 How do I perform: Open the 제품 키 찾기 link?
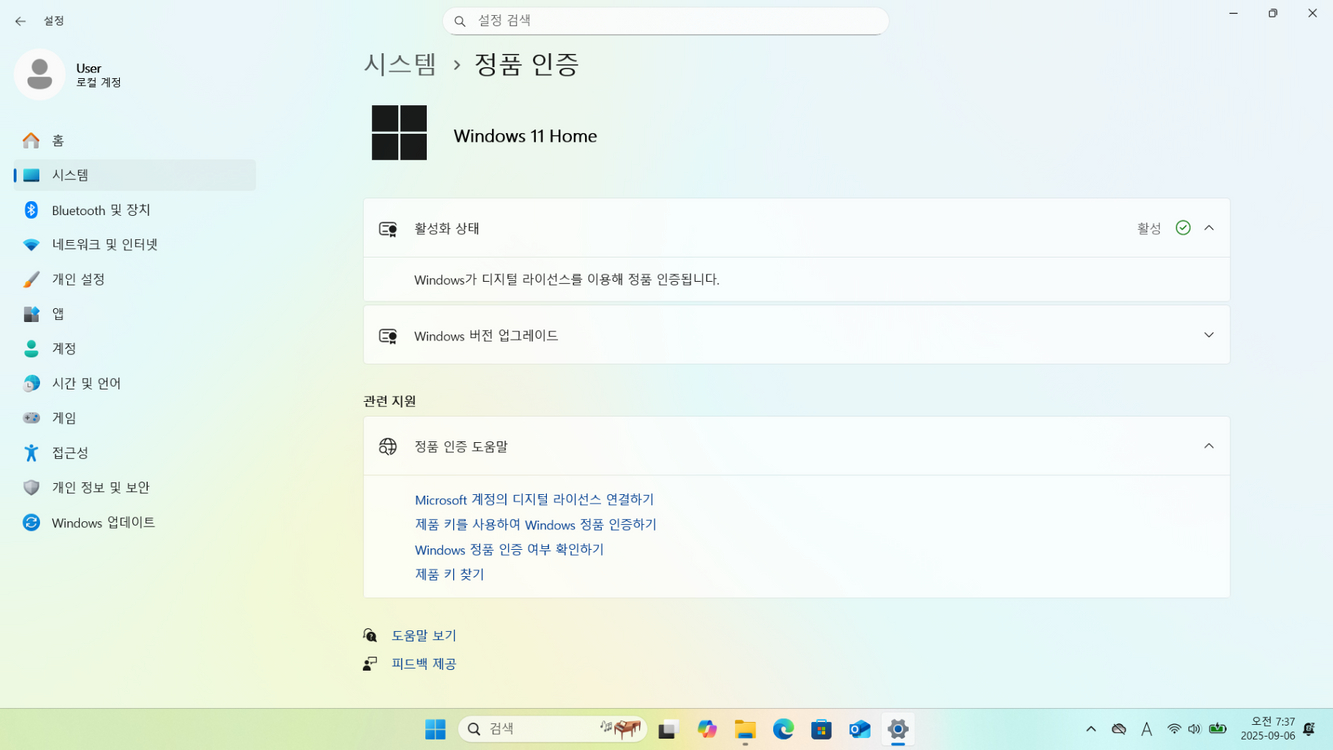click(449, 574)
